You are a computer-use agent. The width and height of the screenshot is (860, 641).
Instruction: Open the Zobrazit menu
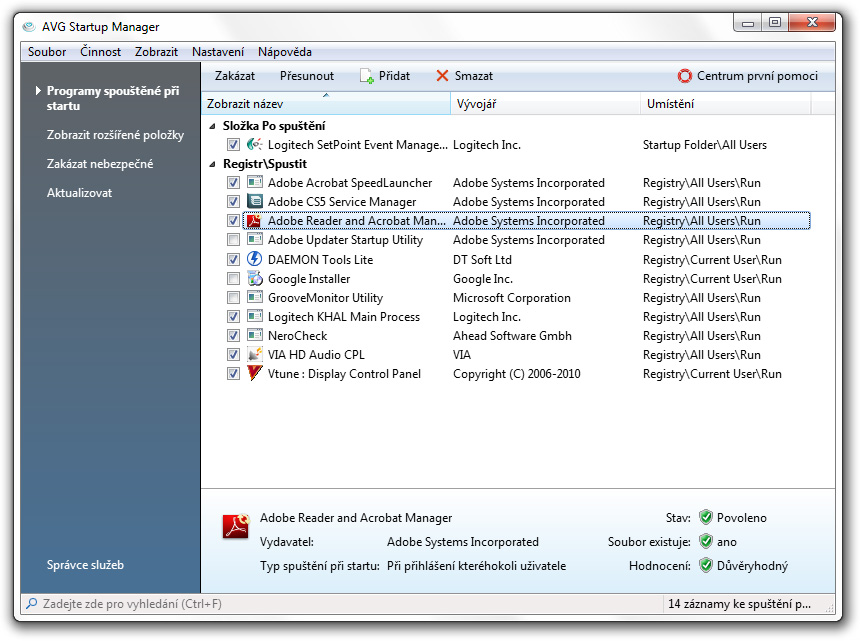tap(156, 52)
